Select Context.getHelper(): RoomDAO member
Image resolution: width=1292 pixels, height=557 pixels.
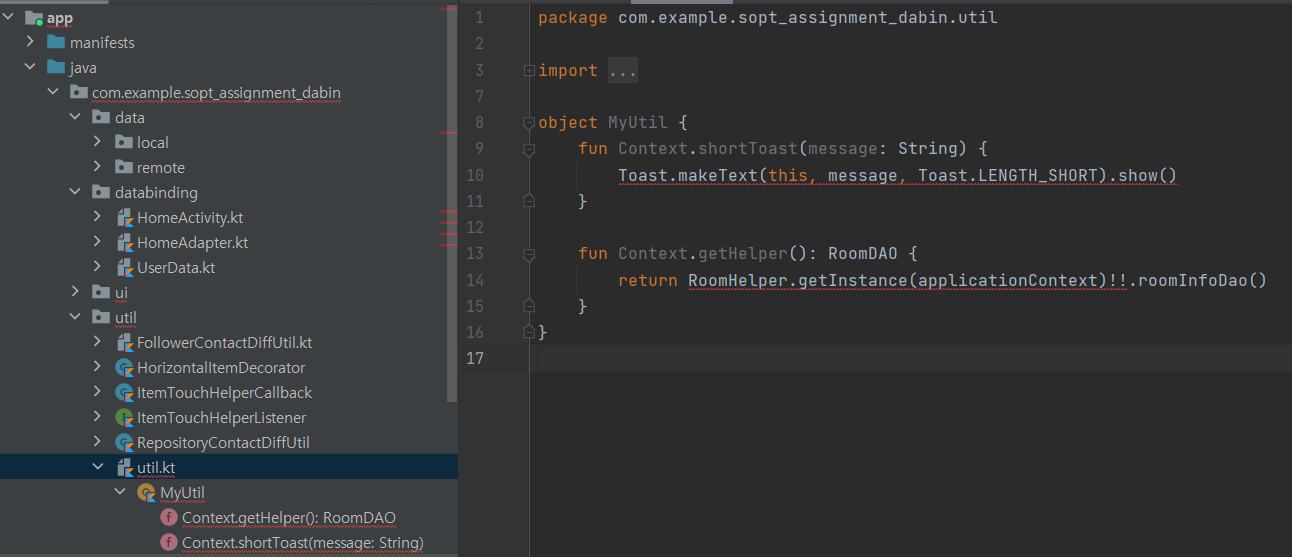(x=289, y=517)
